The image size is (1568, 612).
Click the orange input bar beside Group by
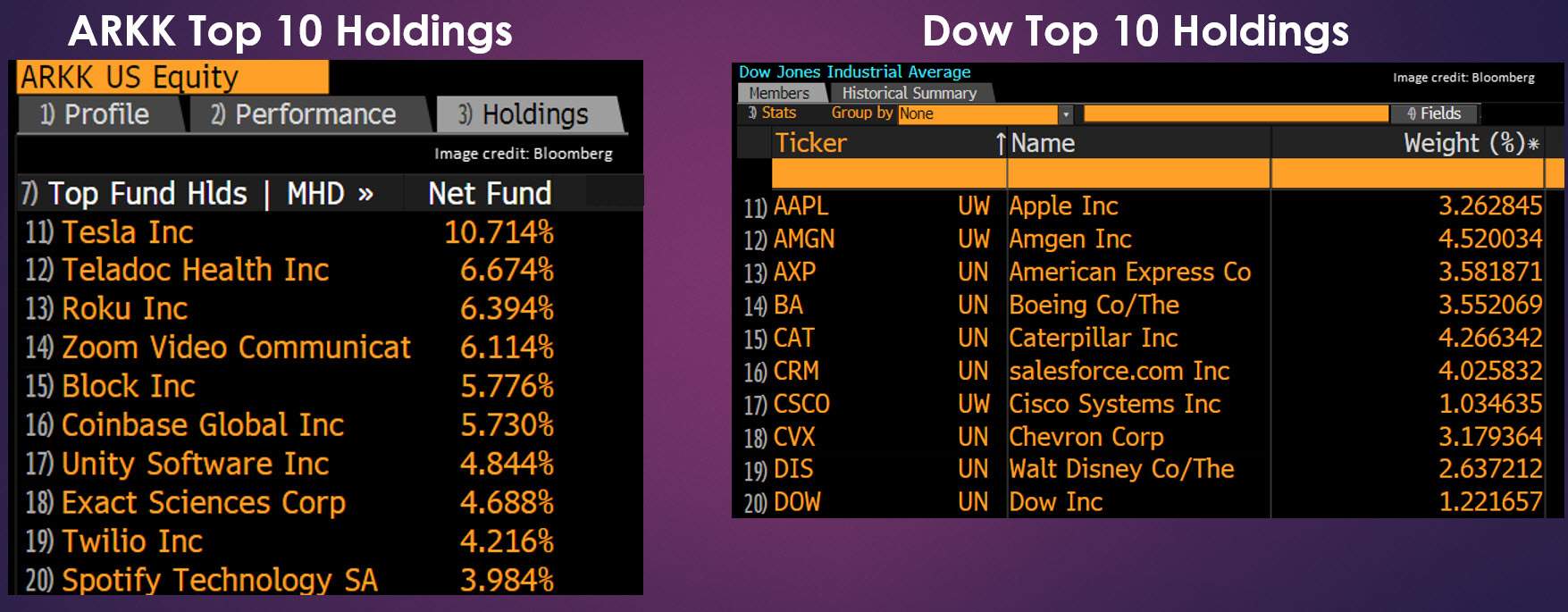pos(1235,113)
